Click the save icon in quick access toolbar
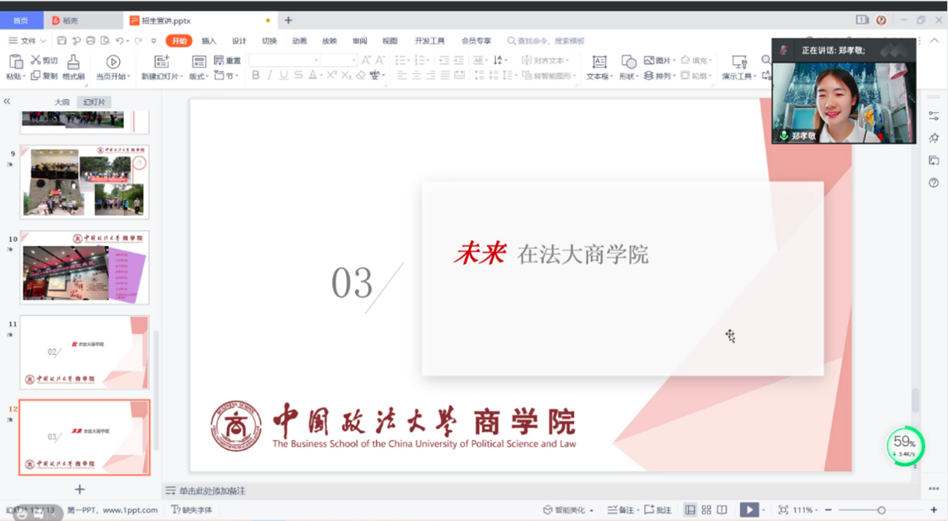948x521 pixels. point(62,41)
